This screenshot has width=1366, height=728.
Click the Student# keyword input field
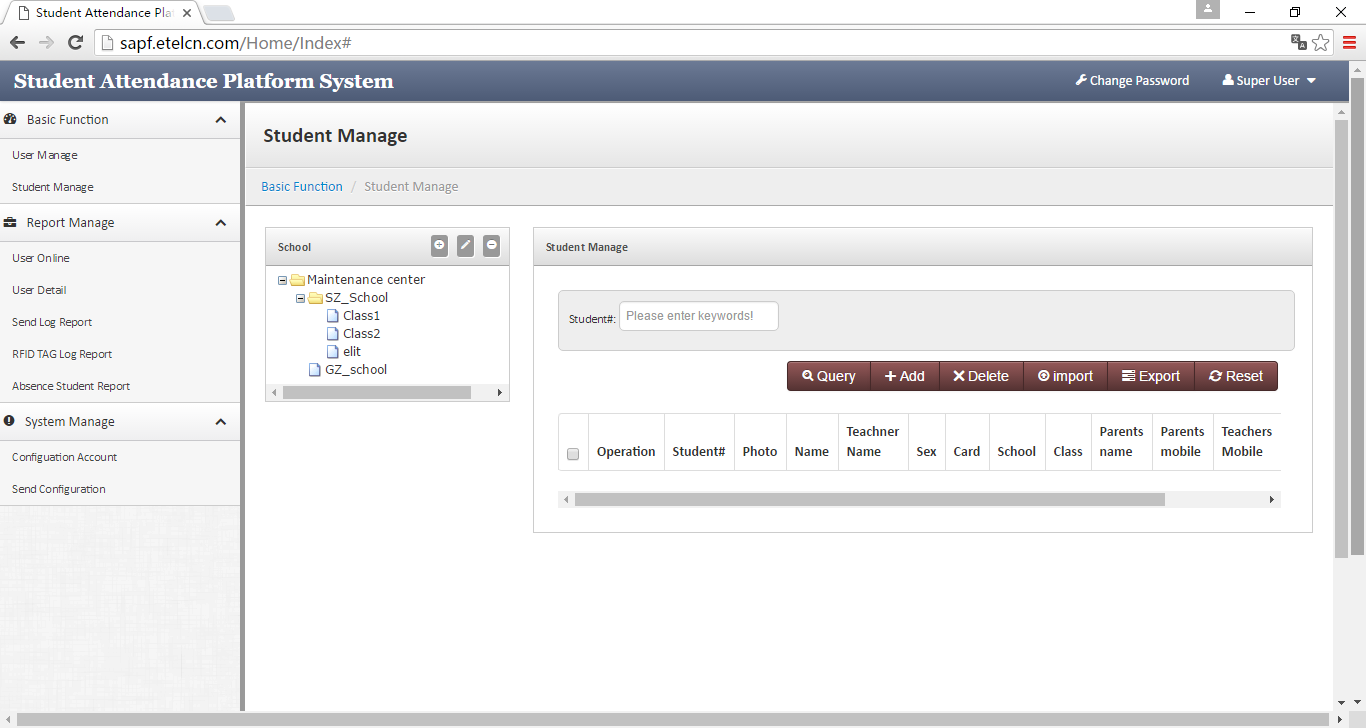point(698,316)
